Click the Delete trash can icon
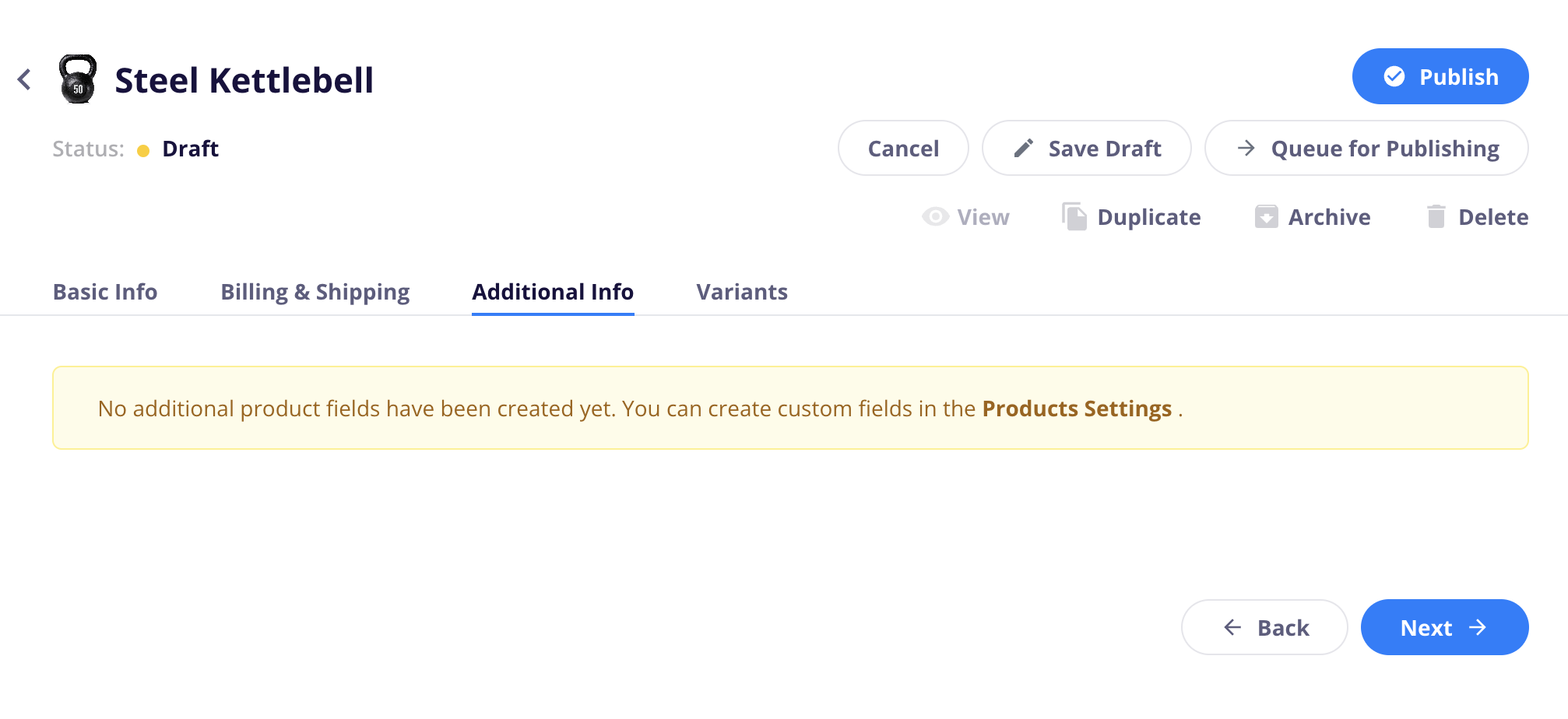This screenshot has width=1568, height=719. [1436, 216]
